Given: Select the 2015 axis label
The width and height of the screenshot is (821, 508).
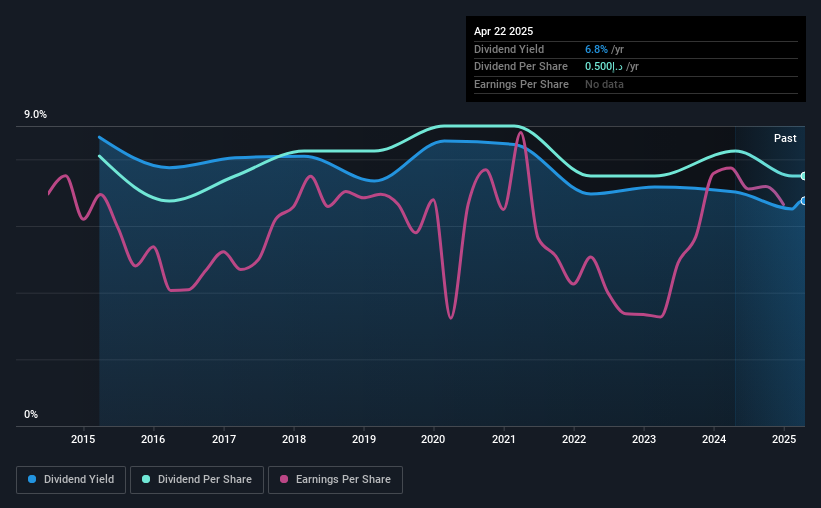Looking at the screenshot, I should coord(83,439).
